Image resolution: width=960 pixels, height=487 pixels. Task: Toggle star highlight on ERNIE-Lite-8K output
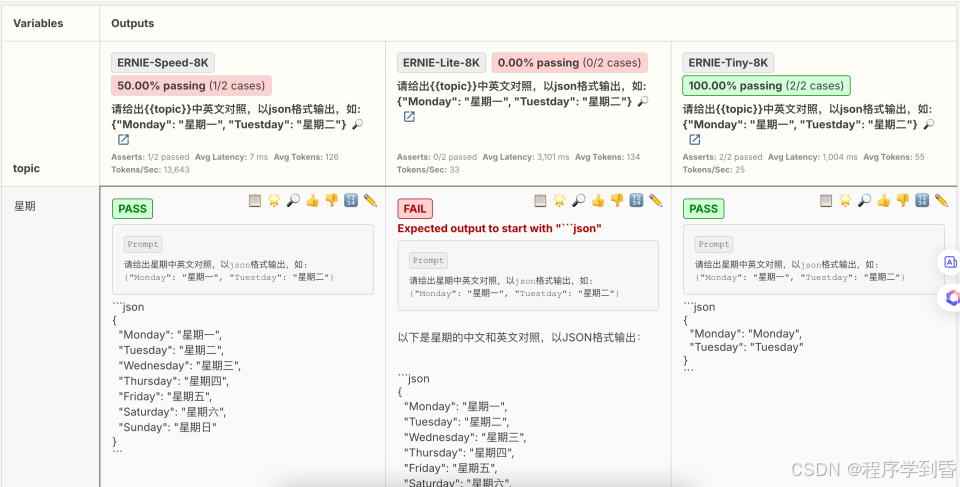pos(559,200)
